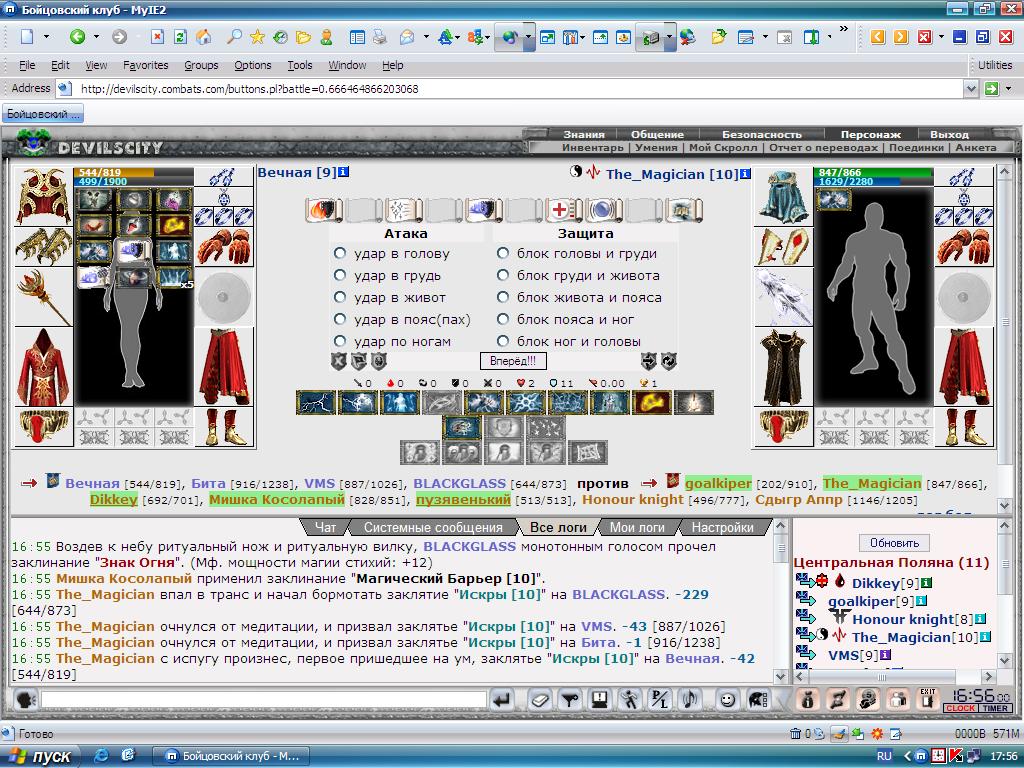Open the address bar dropdown arrow
This screenshot has height=768, width=1024.
[970, 88]
